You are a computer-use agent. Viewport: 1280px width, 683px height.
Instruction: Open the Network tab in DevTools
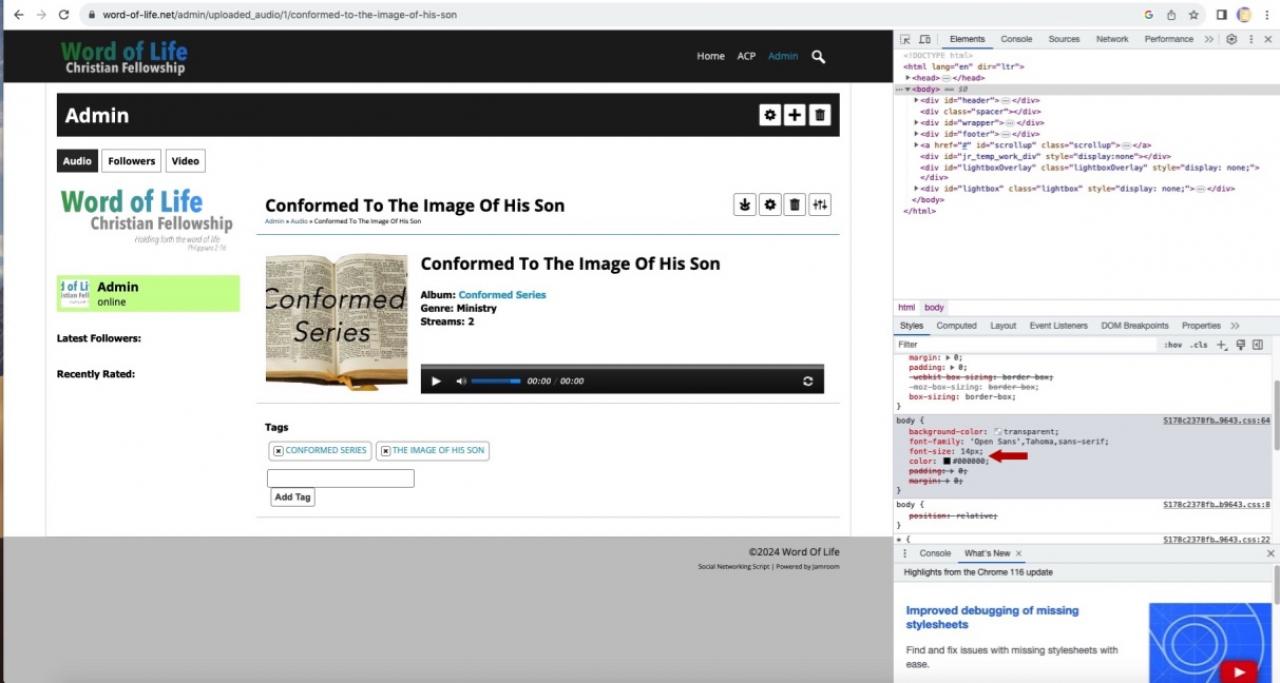[x=1112, y=39]
